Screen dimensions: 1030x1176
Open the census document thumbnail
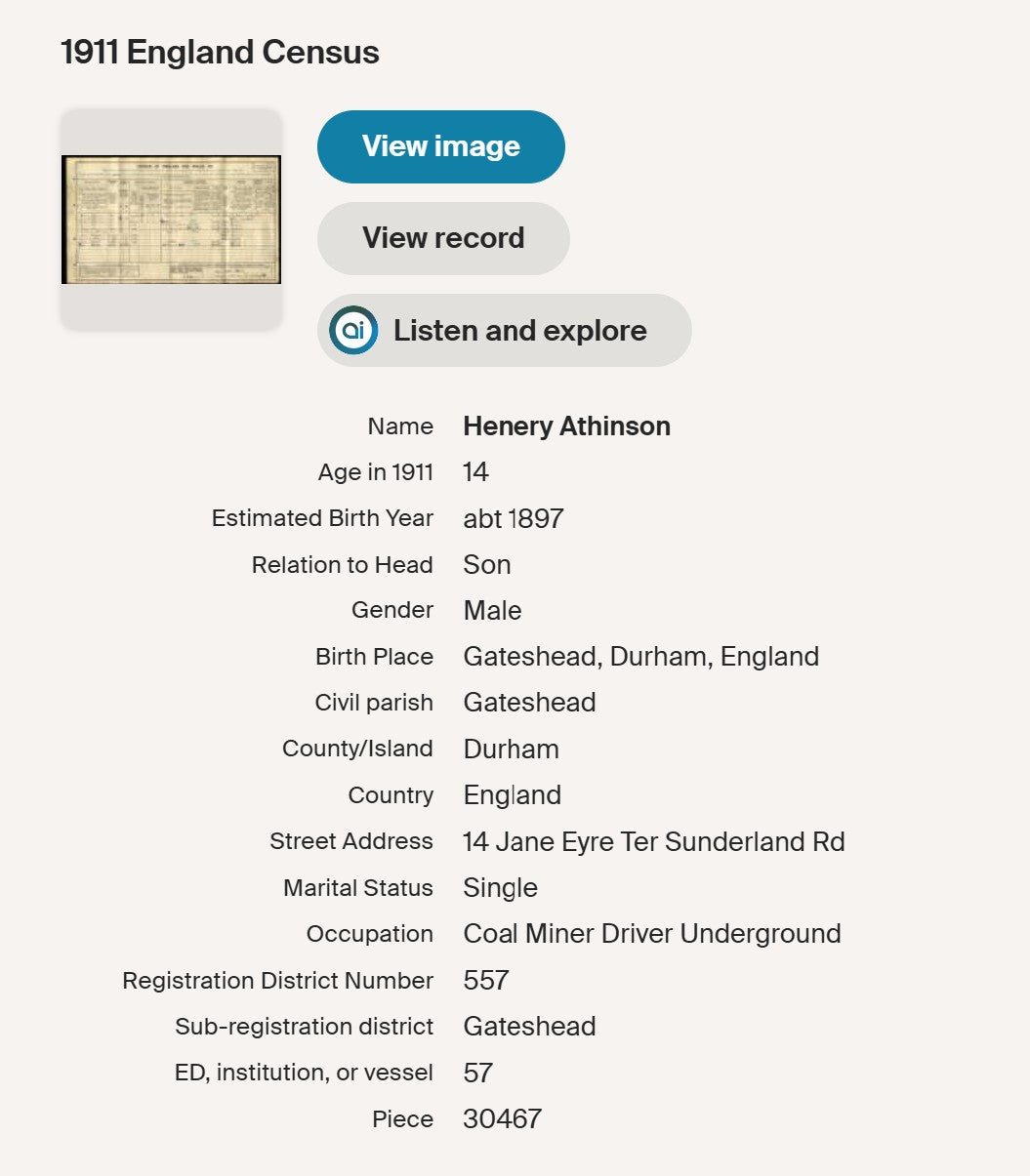click(x=171, y=220)
